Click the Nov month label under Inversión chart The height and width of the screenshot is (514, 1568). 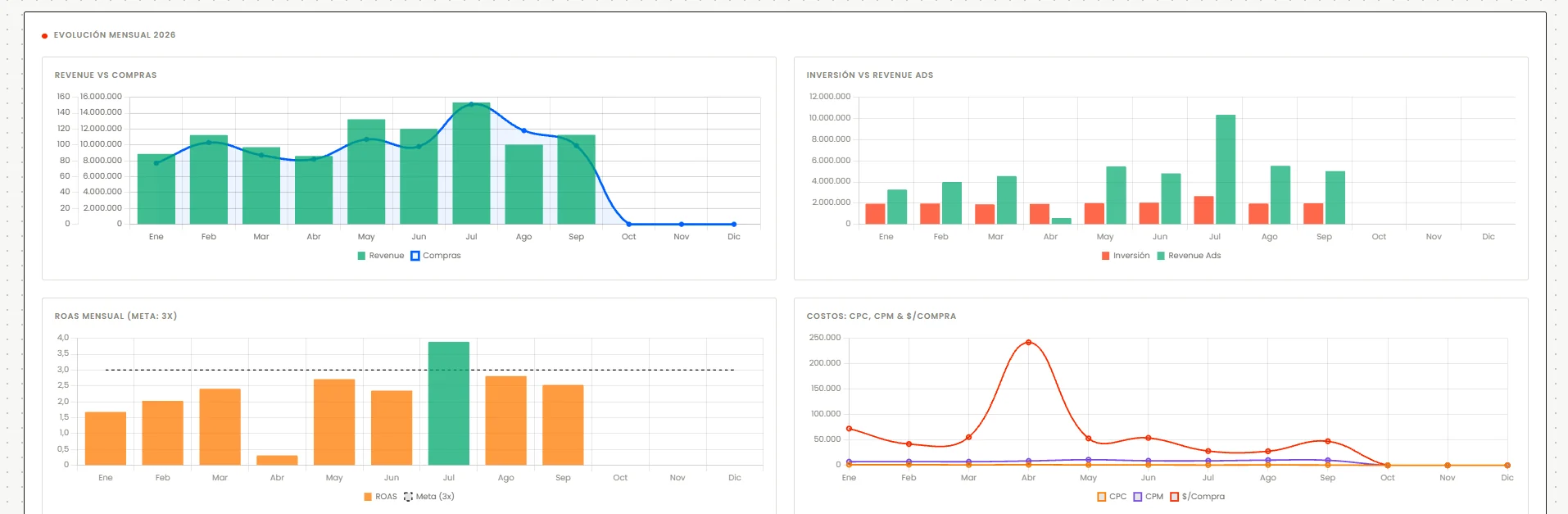[1434, 237]
